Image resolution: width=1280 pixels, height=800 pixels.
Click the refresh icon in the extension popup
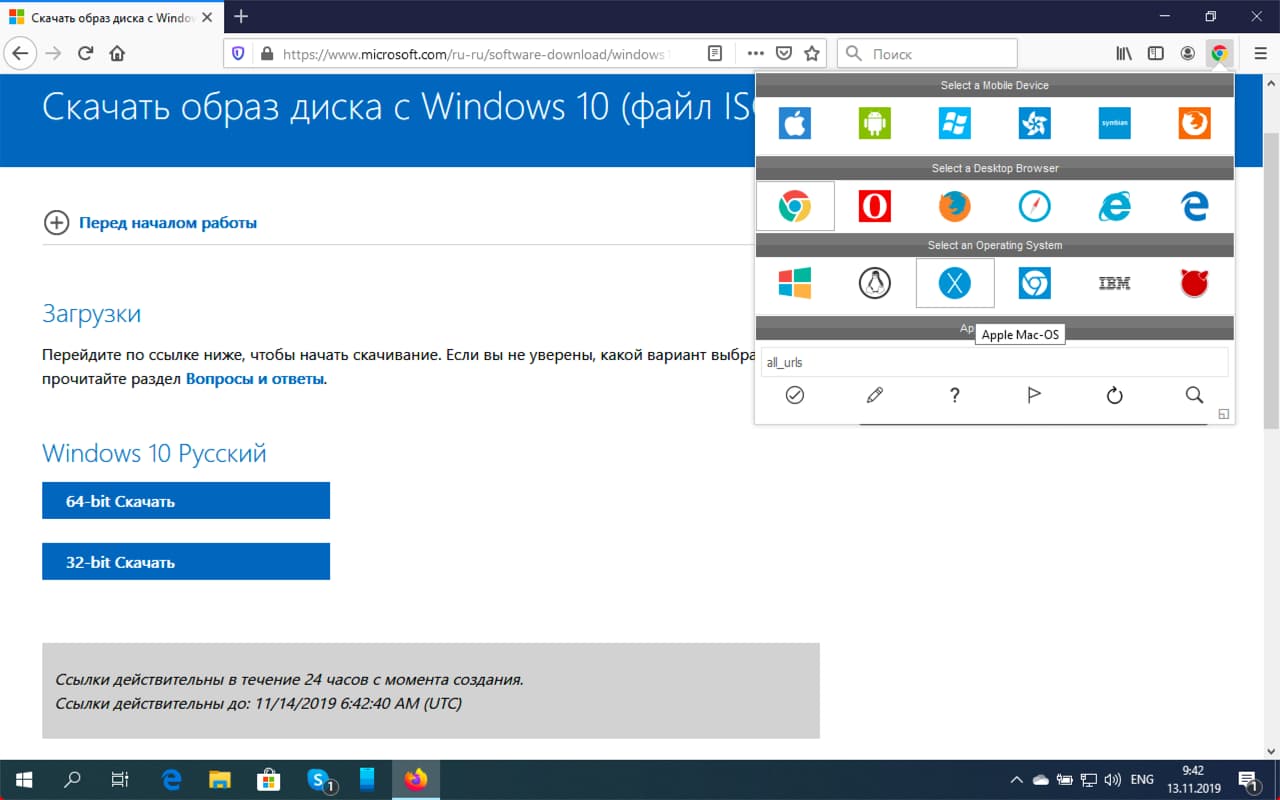pos(1114,395)
